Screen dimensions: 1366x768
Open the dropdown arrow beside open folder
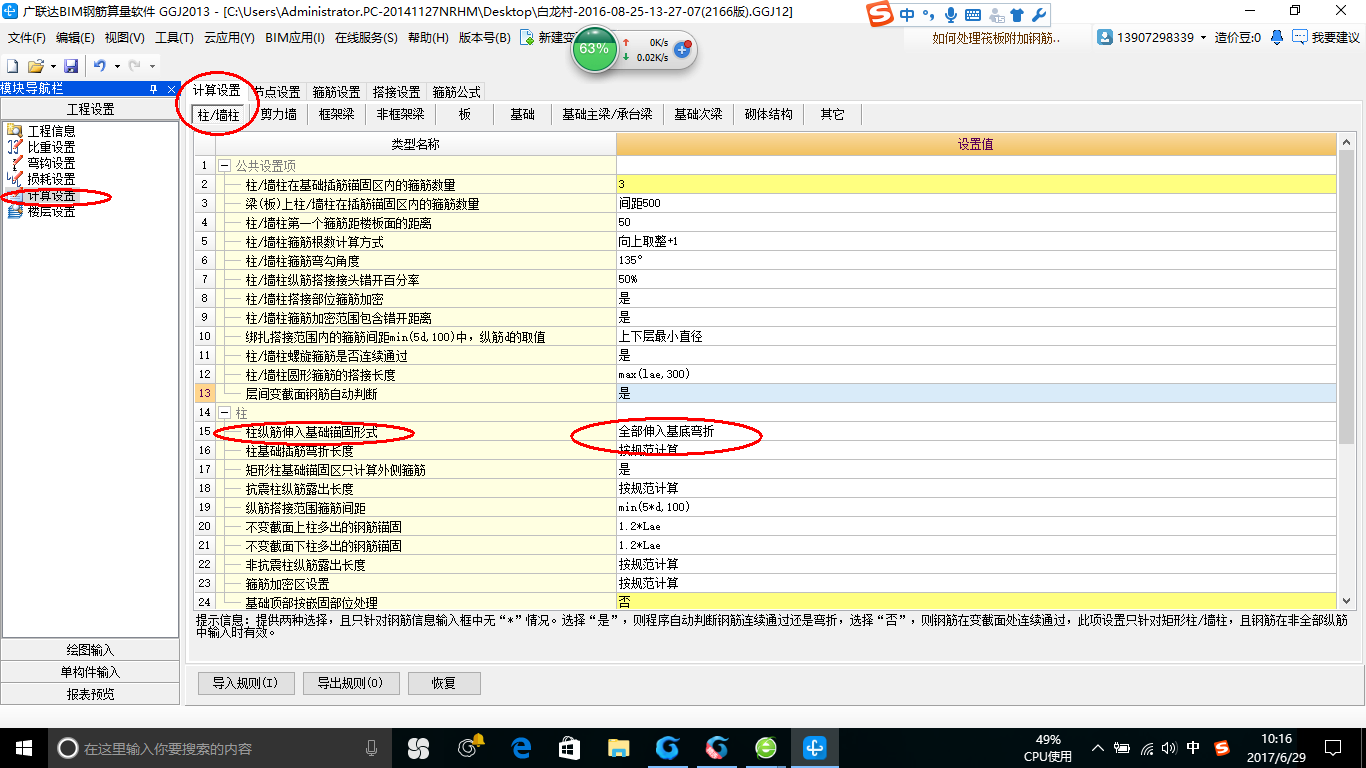pyautogui.click(x=52, y=66)
